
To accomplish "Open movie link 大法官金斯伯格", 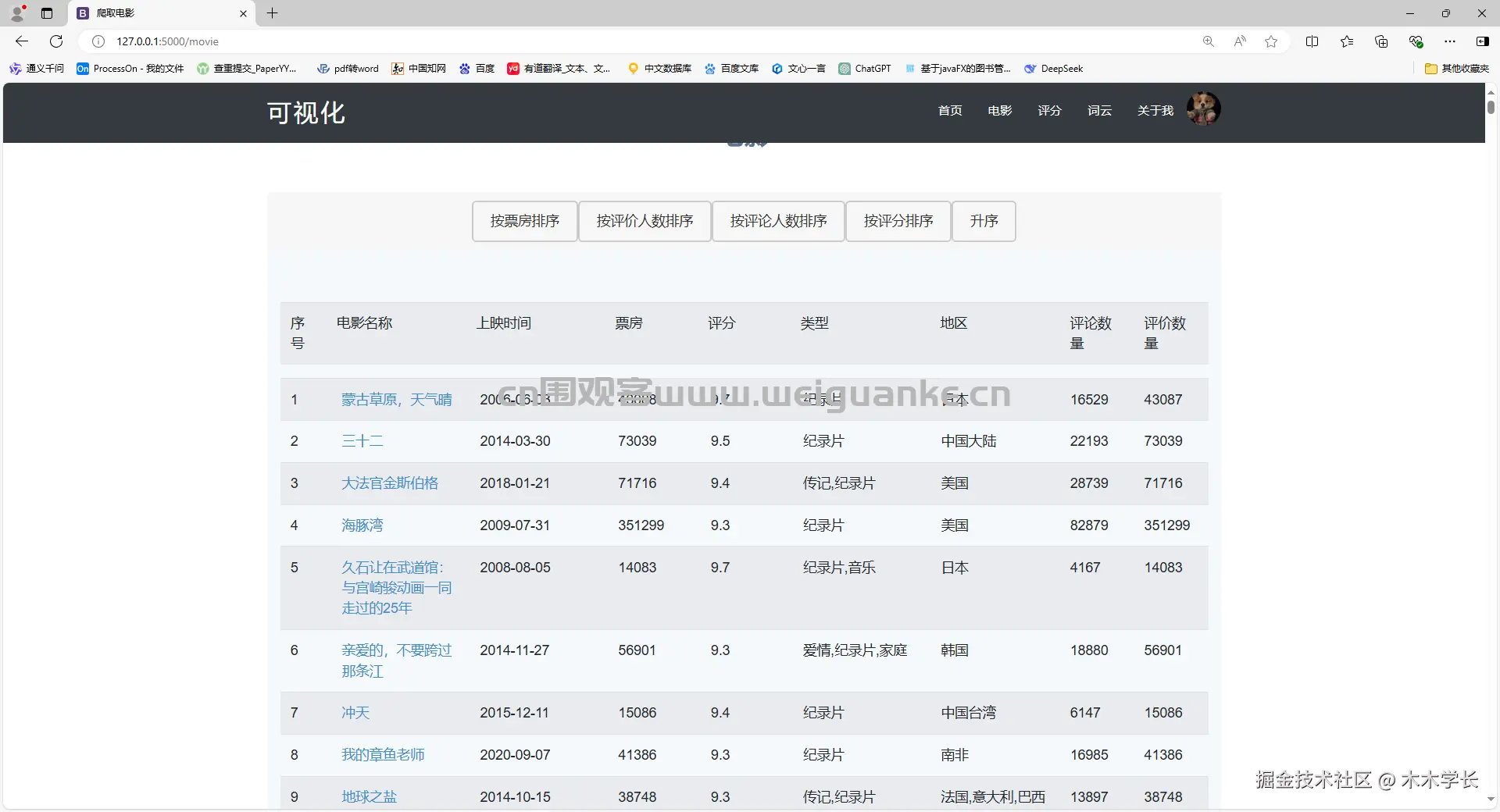I will [390, 483].
